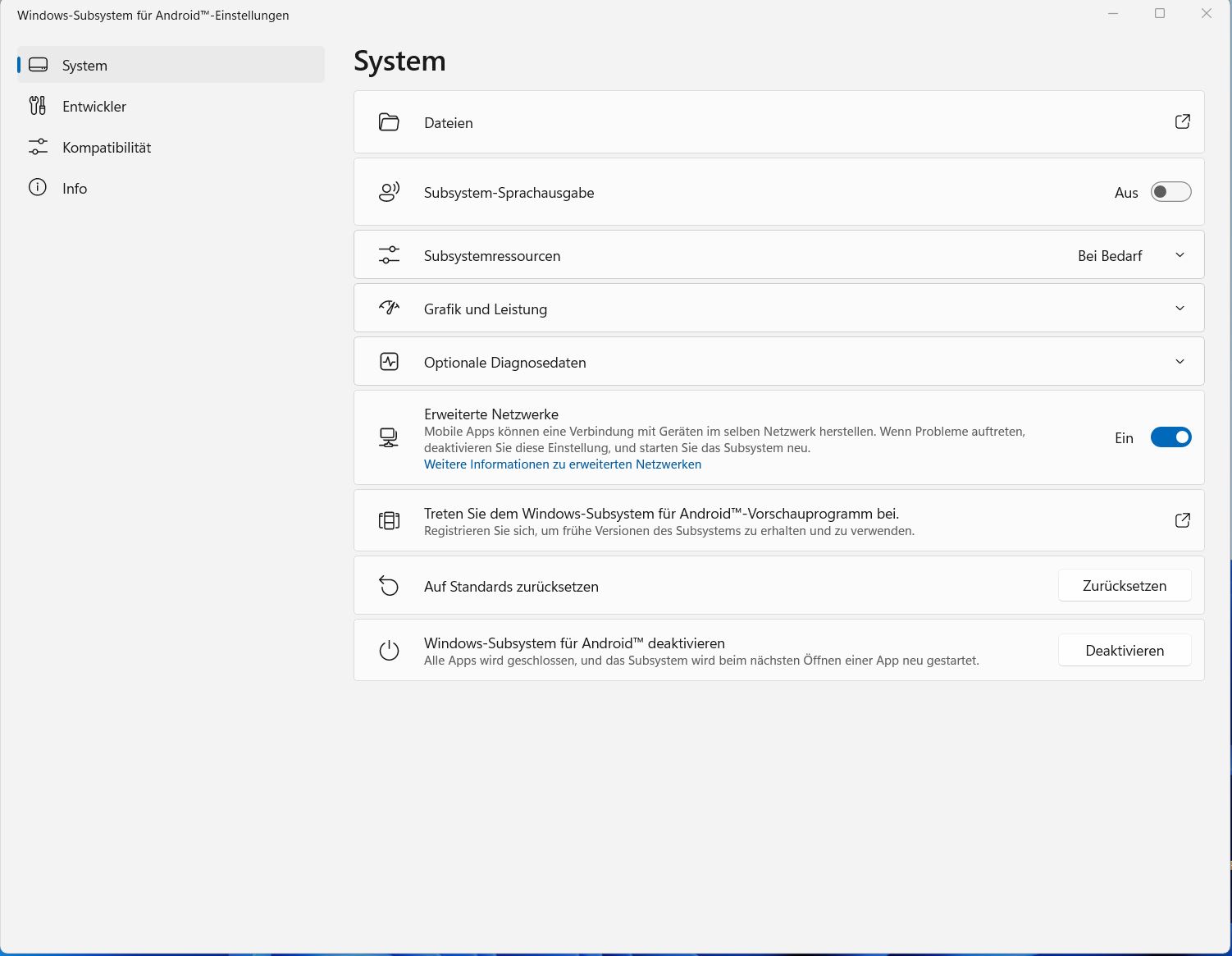This screenshot has height=956, width=1232.
Task: Expand Optionale Diagnosedaten with its chevron
Action: (1180, 362)
